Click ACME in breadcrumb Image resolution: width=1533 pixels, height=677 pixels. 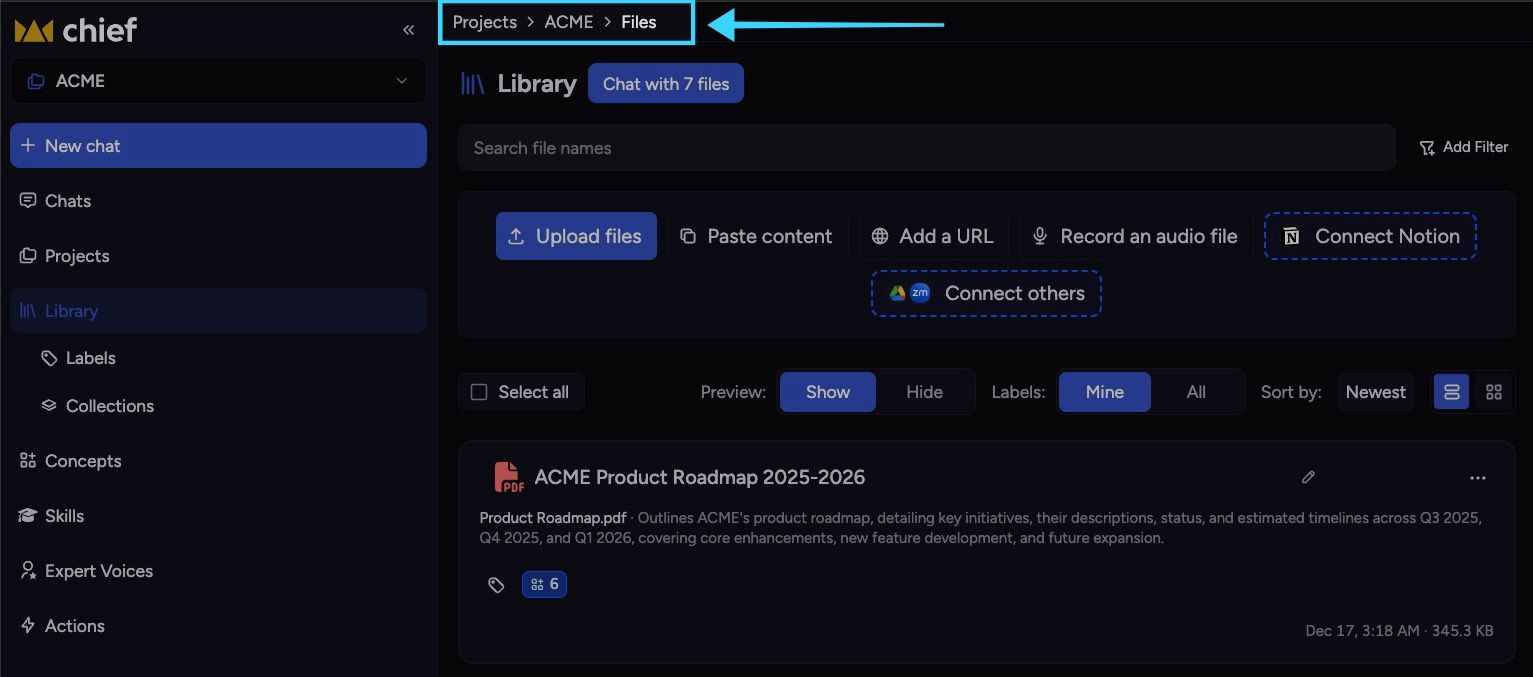click(569, 22)
